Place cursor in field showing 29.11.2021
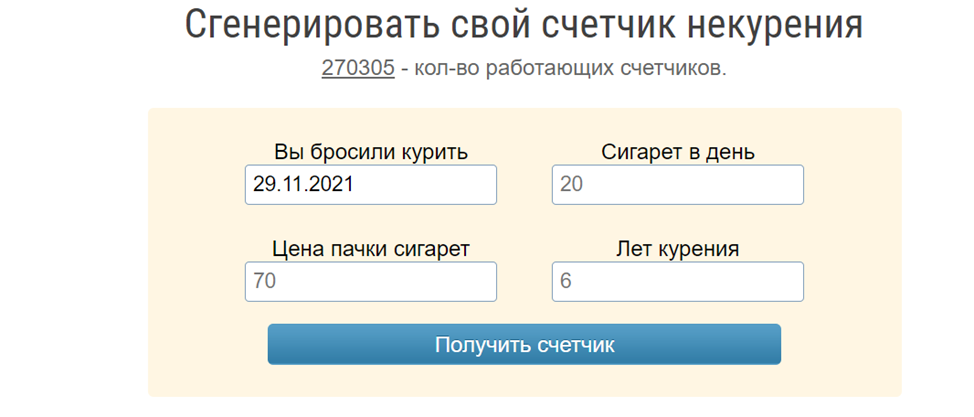The width and height of the screenshot is (974, 417). click(370, 185)
